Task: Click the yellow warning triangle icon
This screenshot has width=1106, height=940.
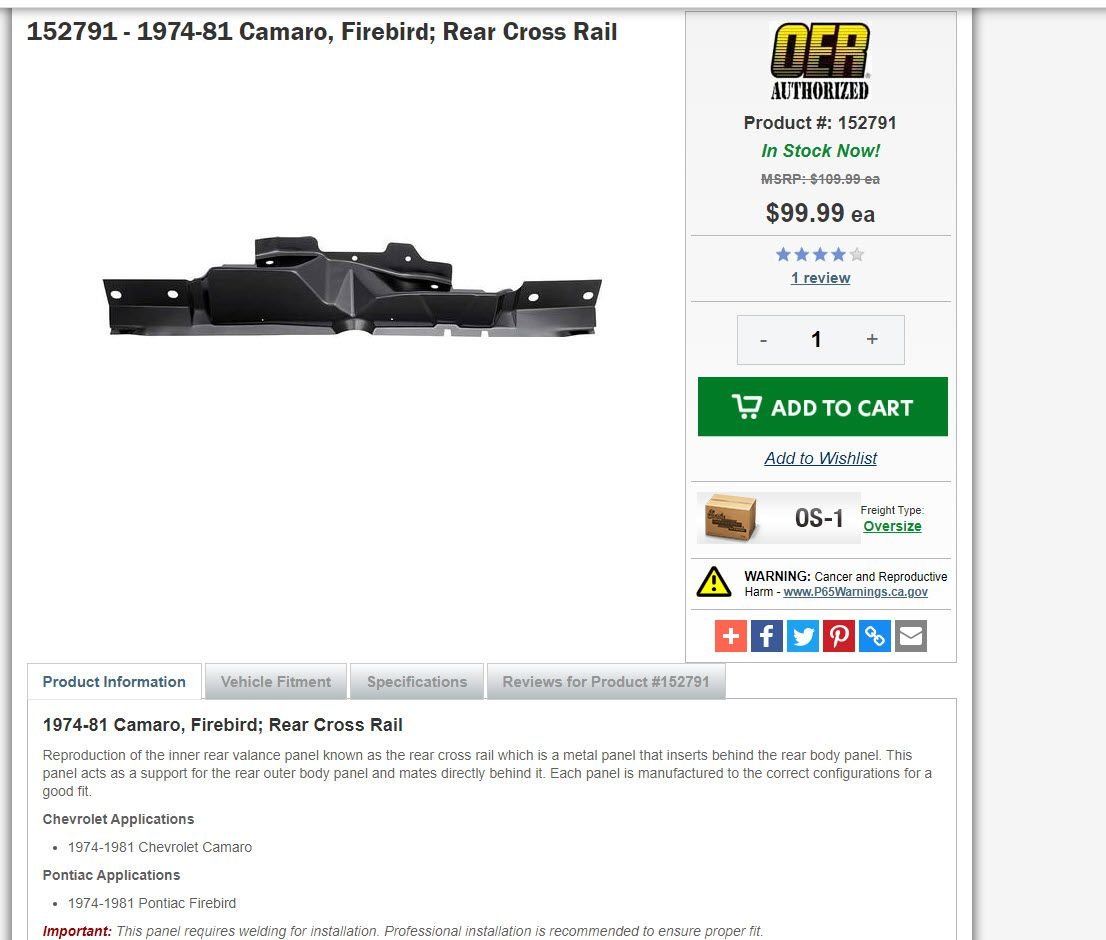Action: tap(714, 582)
